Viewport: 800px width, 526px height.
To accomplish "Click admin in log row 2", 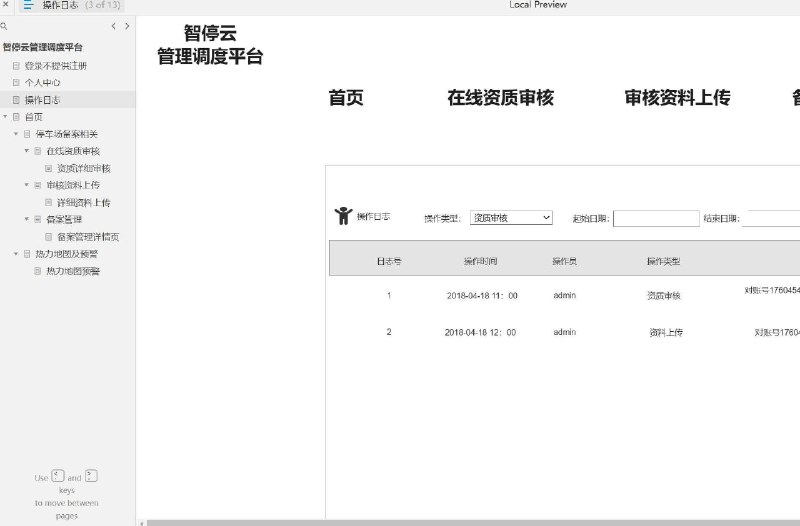I will tap(565, 332).
